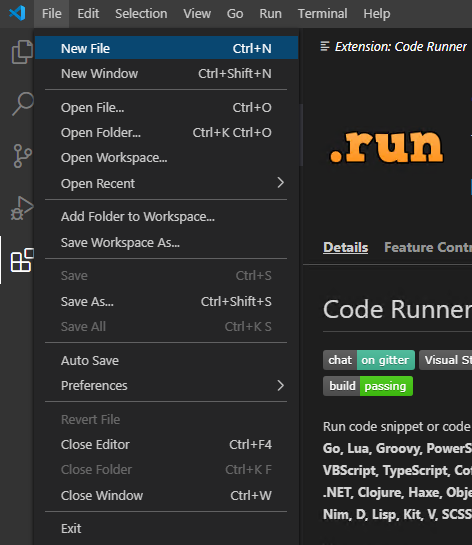
Task: Expand the Open Recent submenu
Action: (x=166, y=183)
